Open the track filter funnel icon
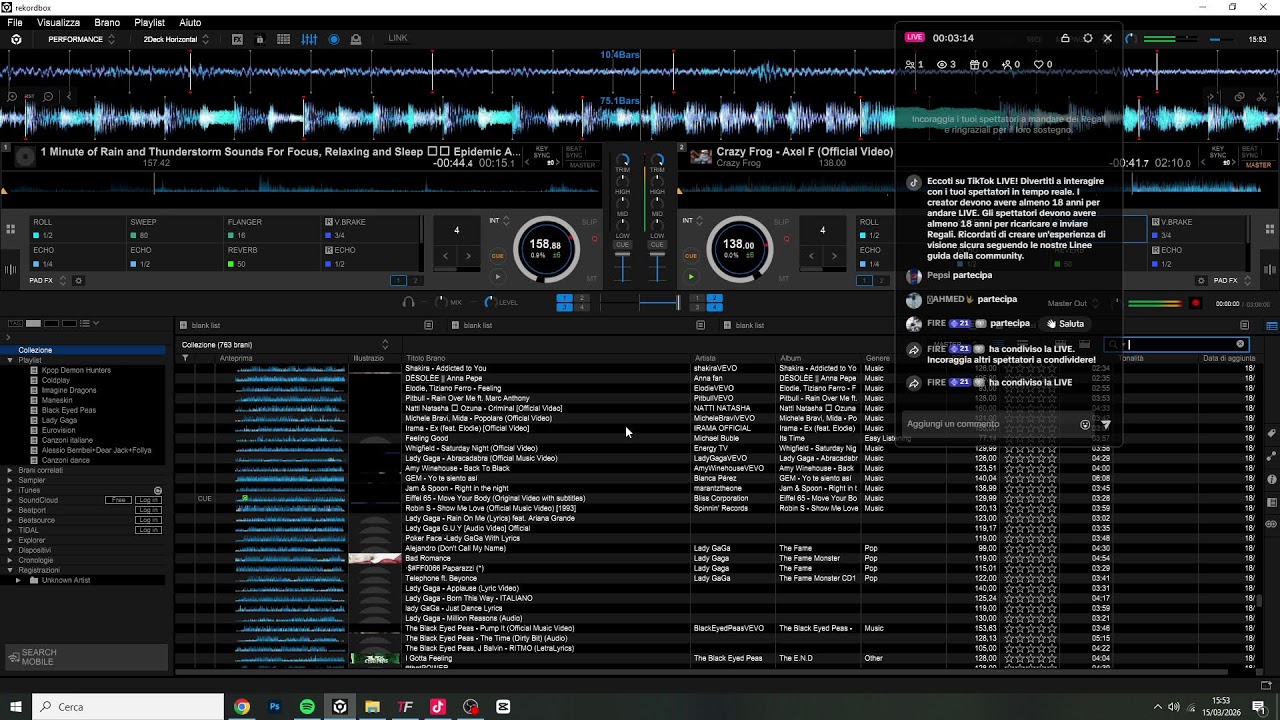The height and width of the screenshot is (720, 1280). click(x=185, y=358)
